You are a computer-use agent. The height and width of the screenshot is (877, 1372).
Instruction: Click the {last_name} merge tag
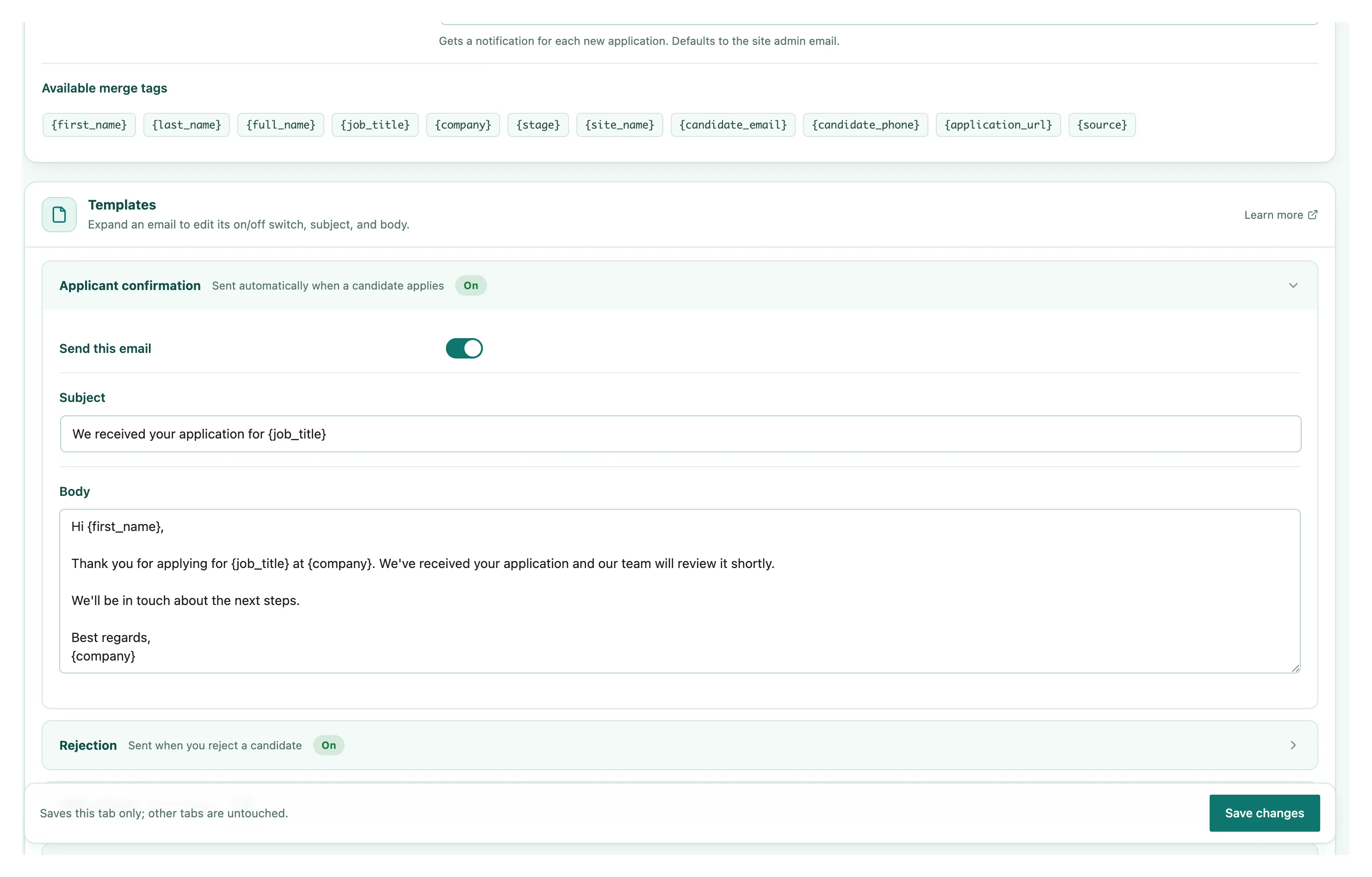[186, 125]
